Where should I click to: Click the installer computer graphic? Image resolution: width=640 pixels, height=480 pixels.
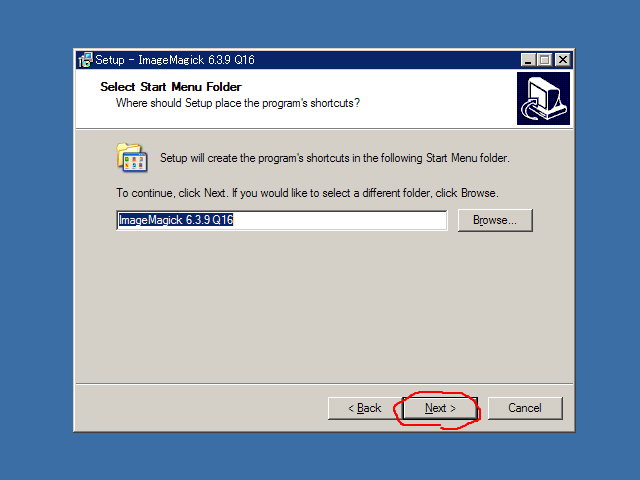tap(543, 98)
